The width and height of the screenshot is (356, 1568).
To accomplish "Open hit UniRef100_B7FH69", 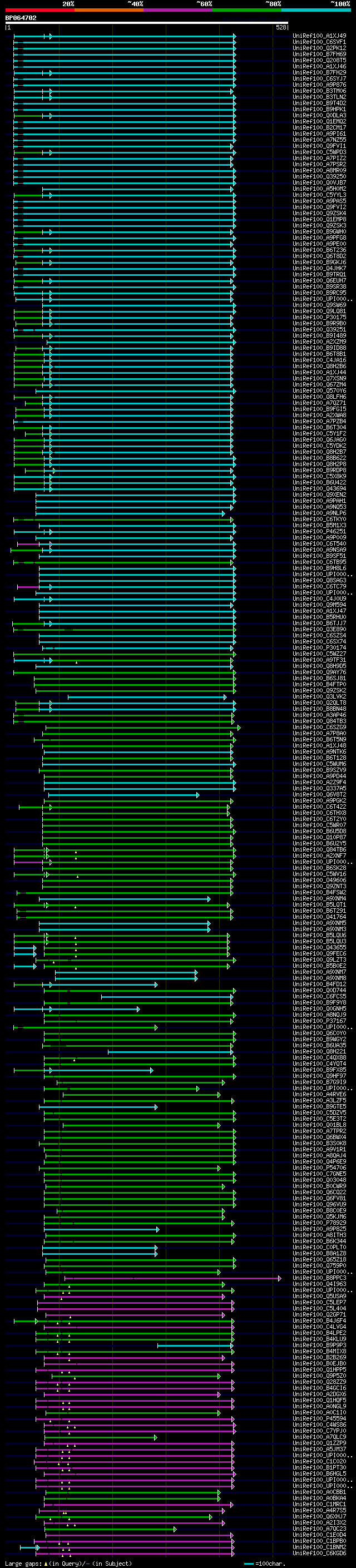I will pyautogui.click(x=319, y=54).
